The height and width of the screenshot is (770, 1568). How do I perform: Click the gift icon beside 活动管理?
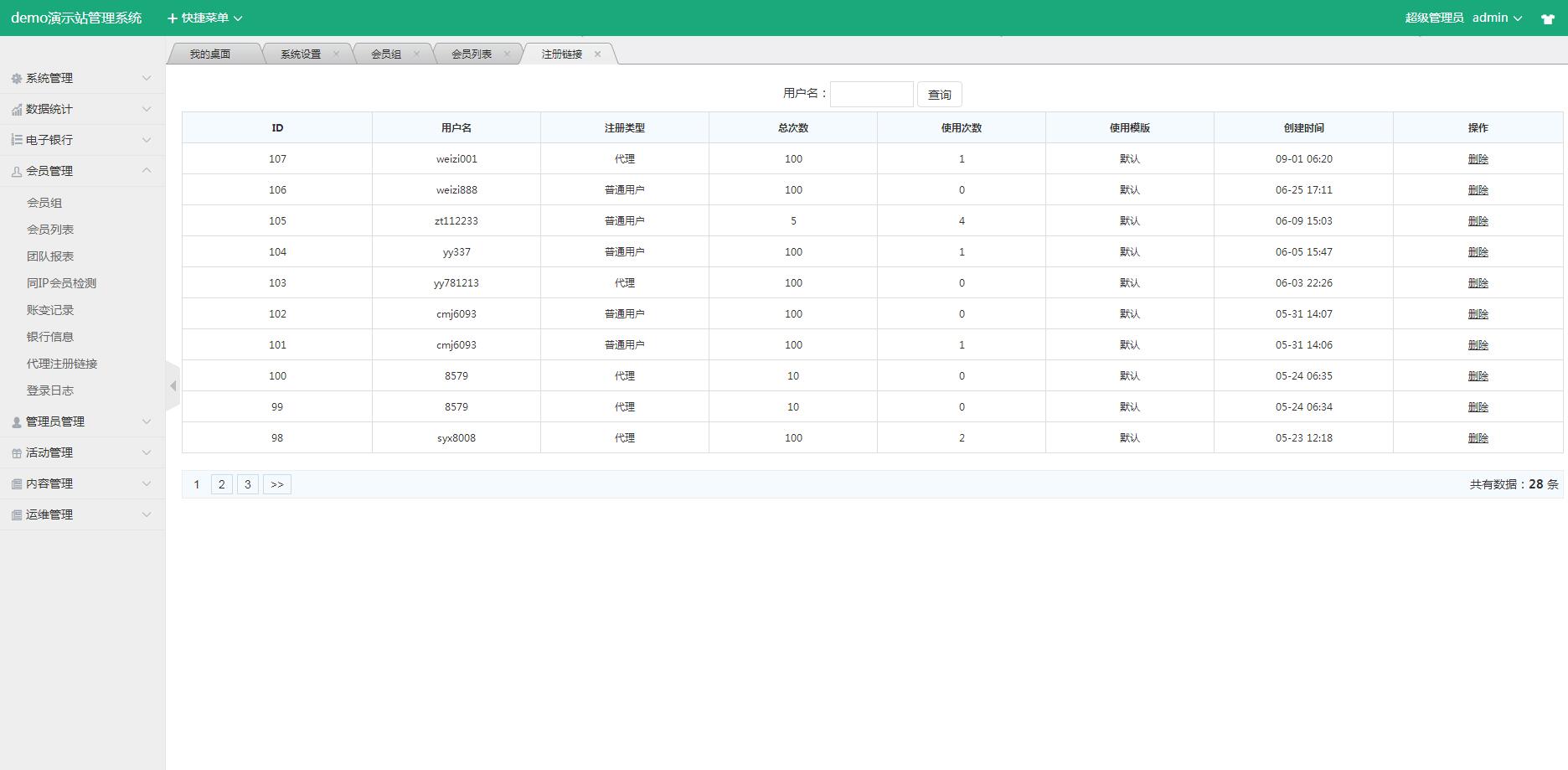(17, 453)
